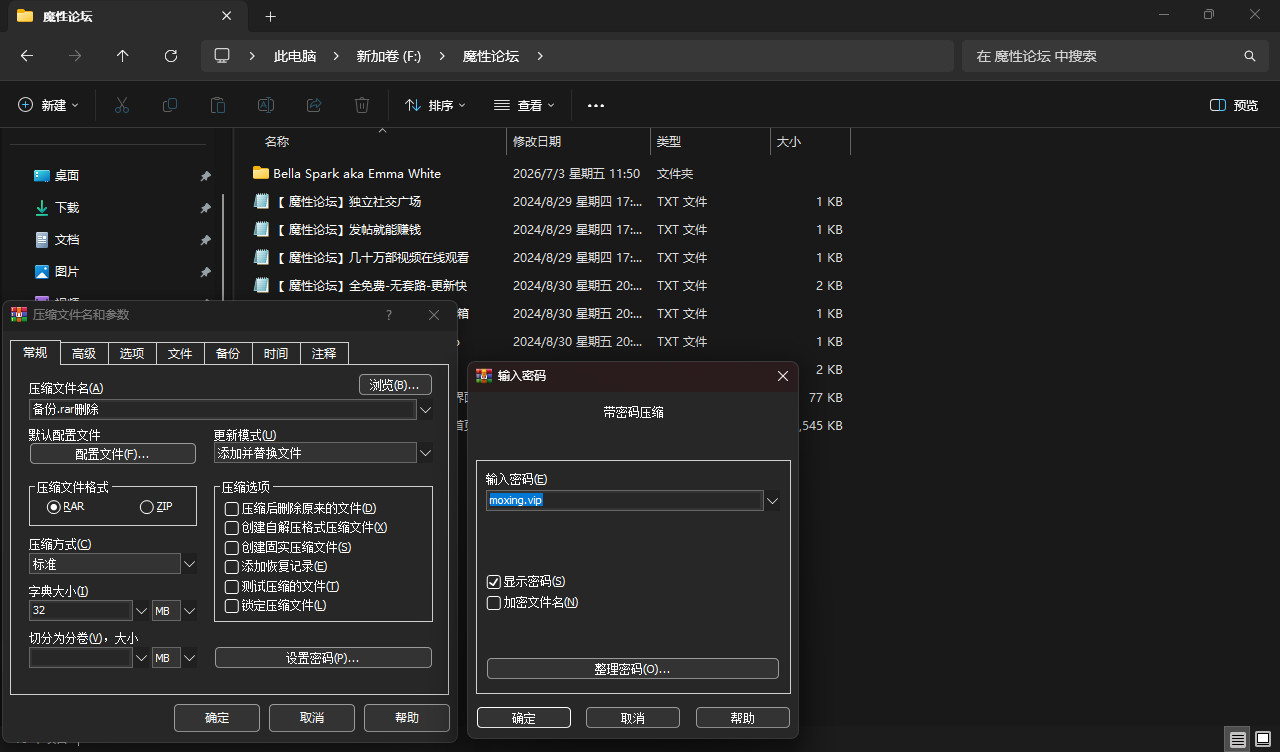Click the Paste clipboard icon

coord(218,105)
